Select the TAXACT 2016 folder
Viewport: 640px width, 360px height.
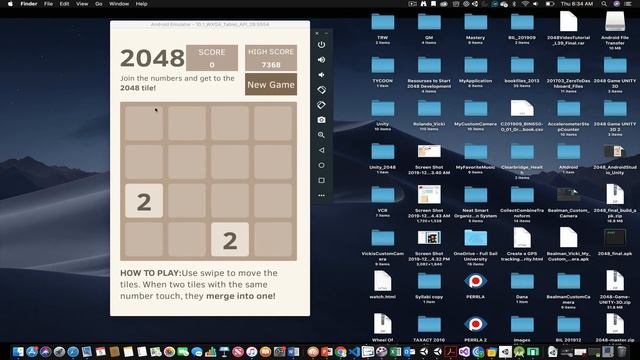click(x=429, y=325)
